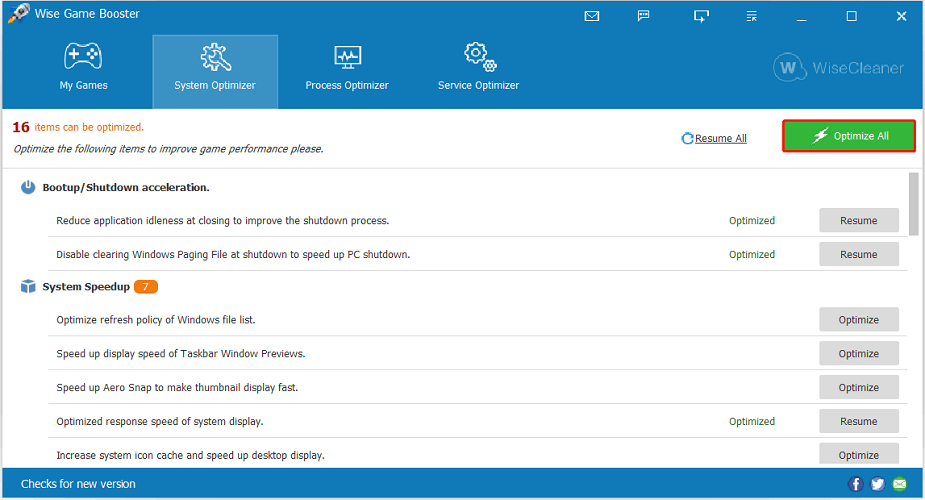Viewport: 925px width, 500px height.
Task: Click 'Optimized response speed of system display' text
Action: pyautogui.click(x=160, y=422)
